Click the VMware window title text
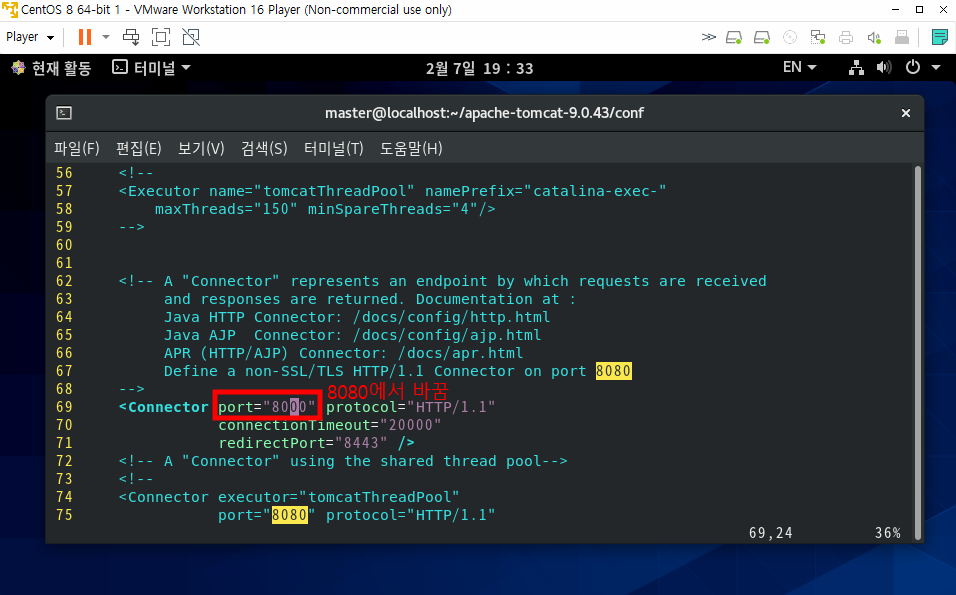 (237, 10)
